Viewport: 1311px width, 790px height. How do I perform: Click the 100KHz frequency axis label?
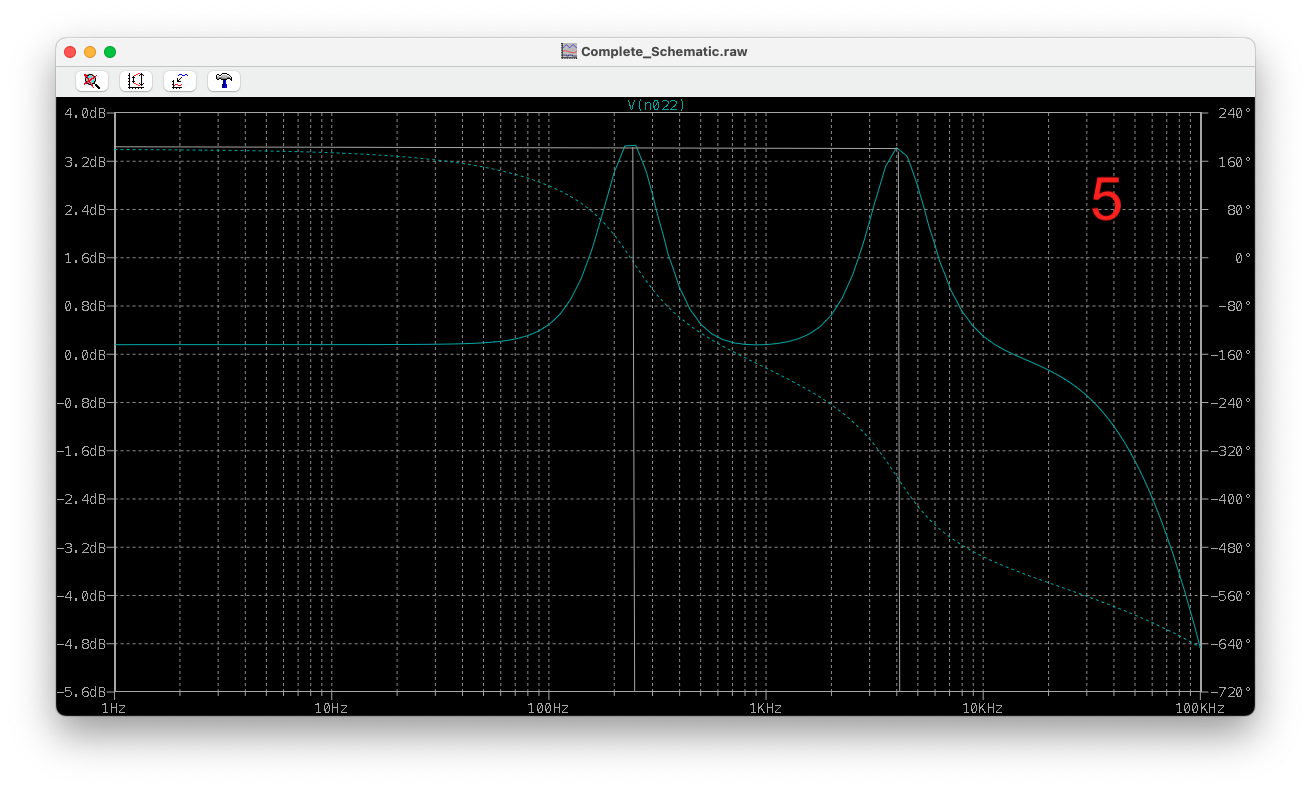[x=1200, y=708]
